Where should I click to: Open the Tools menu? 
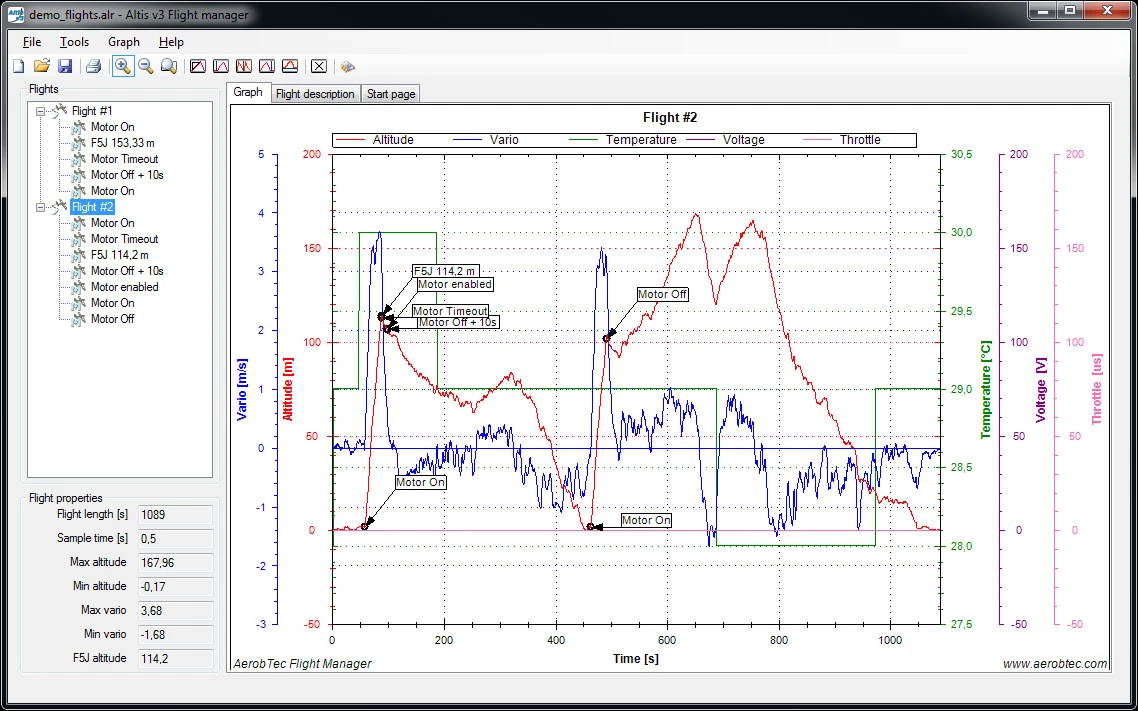(74, 42)
